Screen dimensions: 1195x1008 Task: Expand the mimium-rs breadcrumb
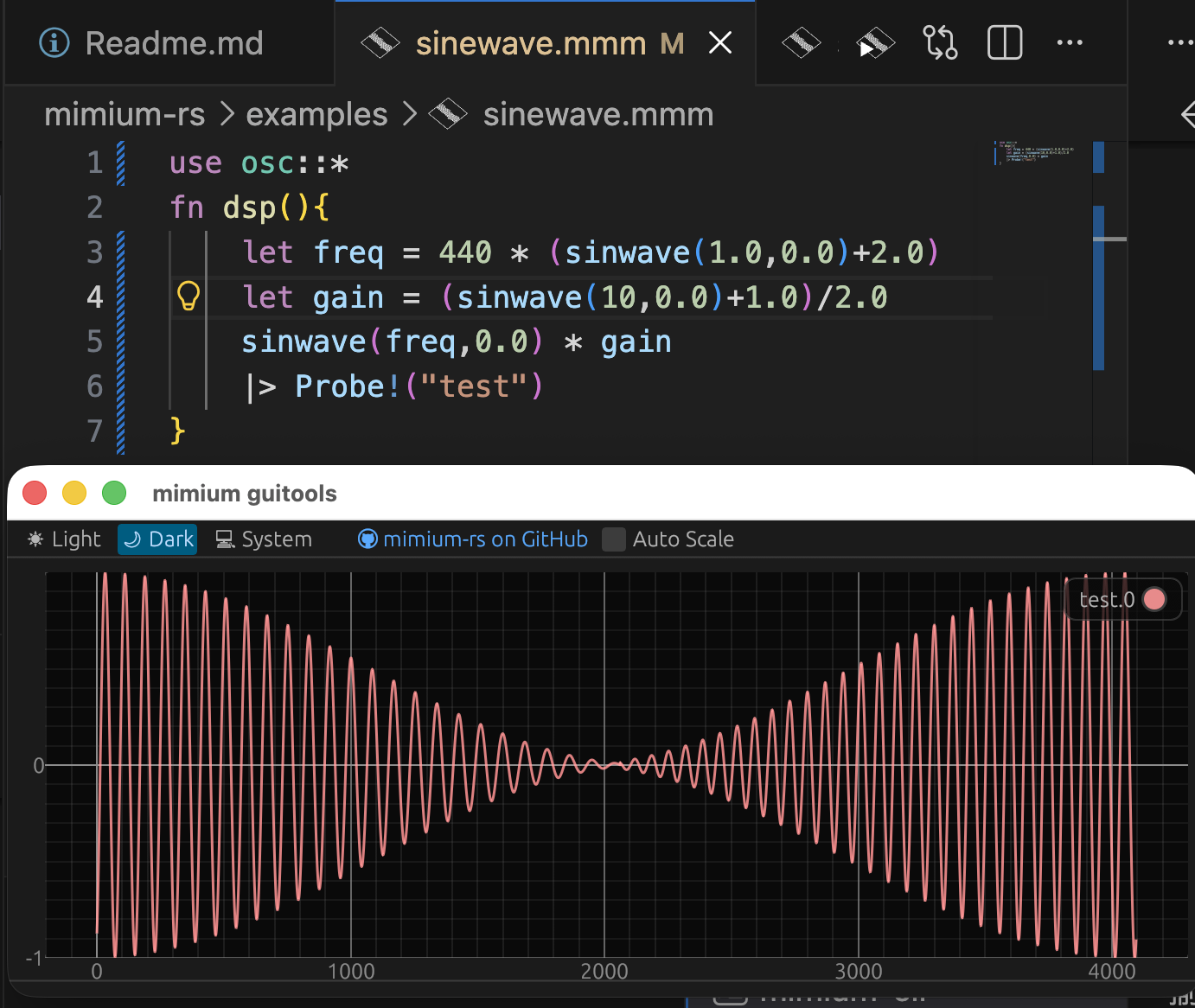[x=125, y=114]
